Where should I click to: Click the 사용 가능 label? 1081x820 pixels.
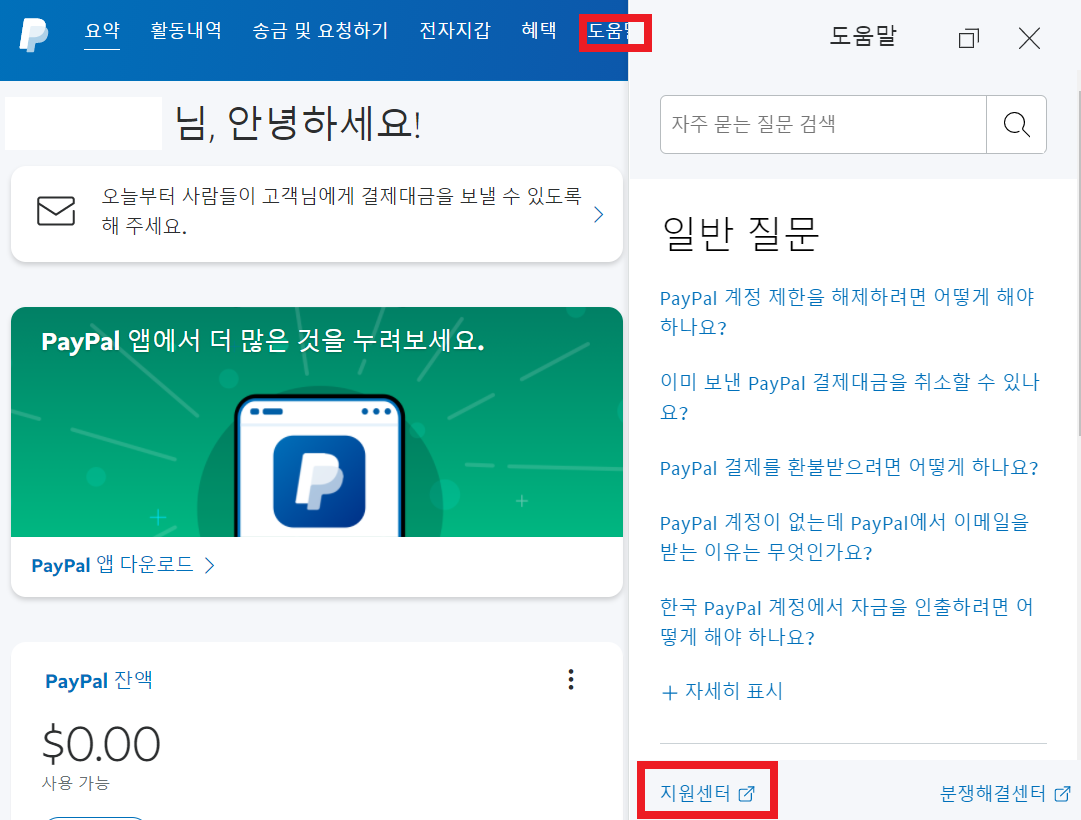coord(76,783)
